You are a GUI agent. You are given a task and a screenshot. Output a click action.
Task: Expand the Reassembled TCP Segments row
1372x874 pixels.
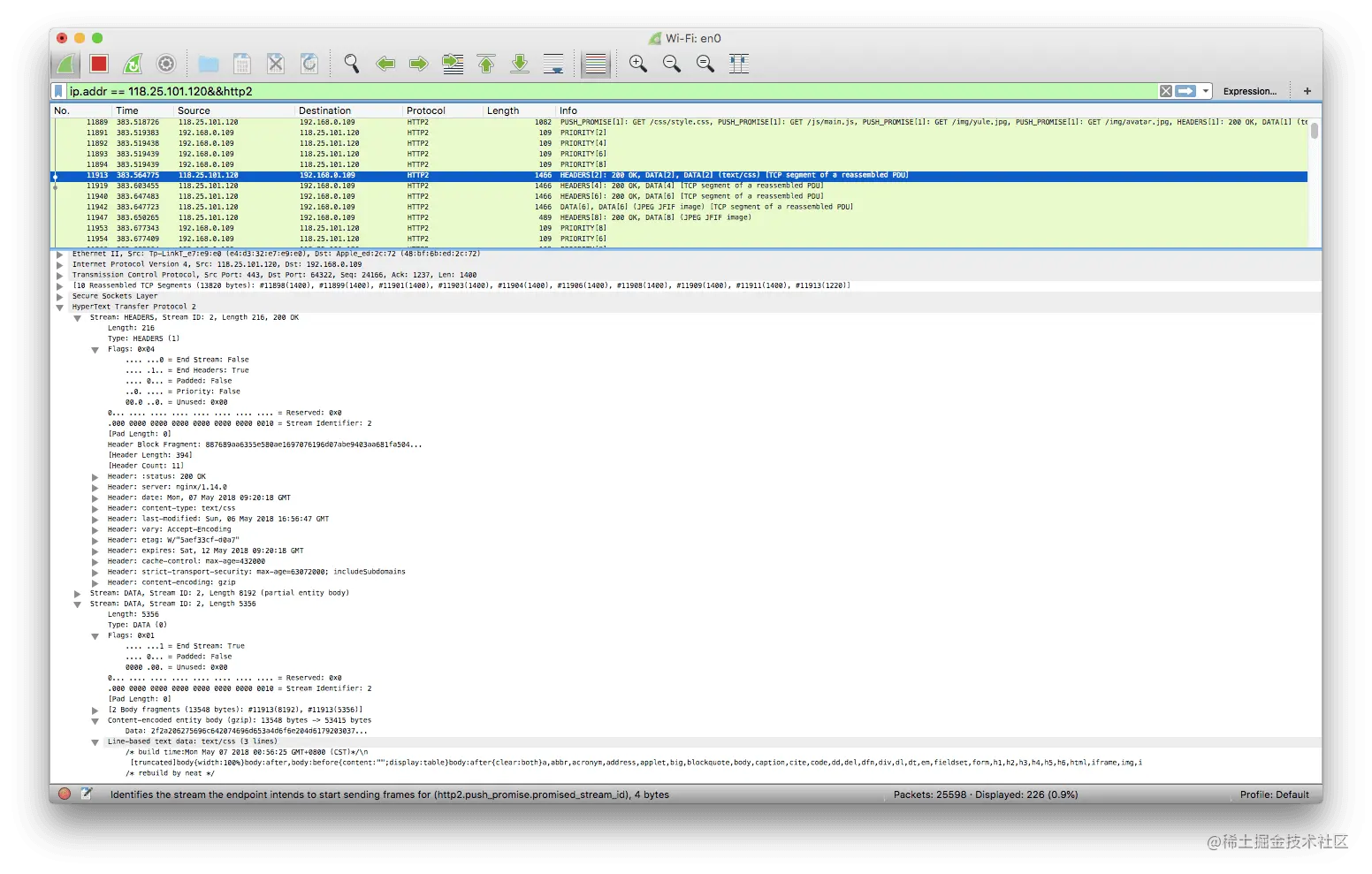pos(60,286)
